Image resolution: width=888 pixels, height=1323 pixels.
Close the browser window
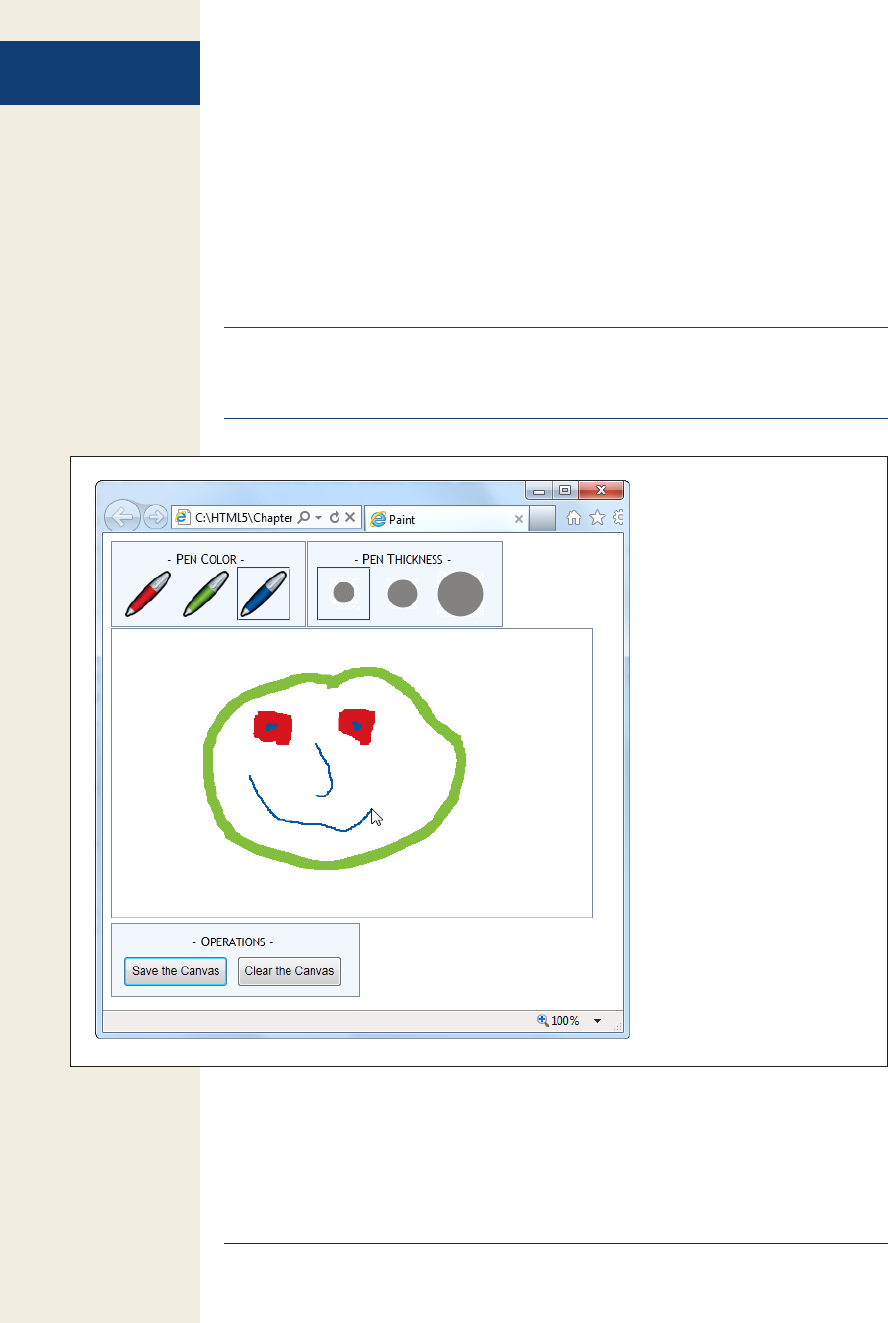coord(602,490)
